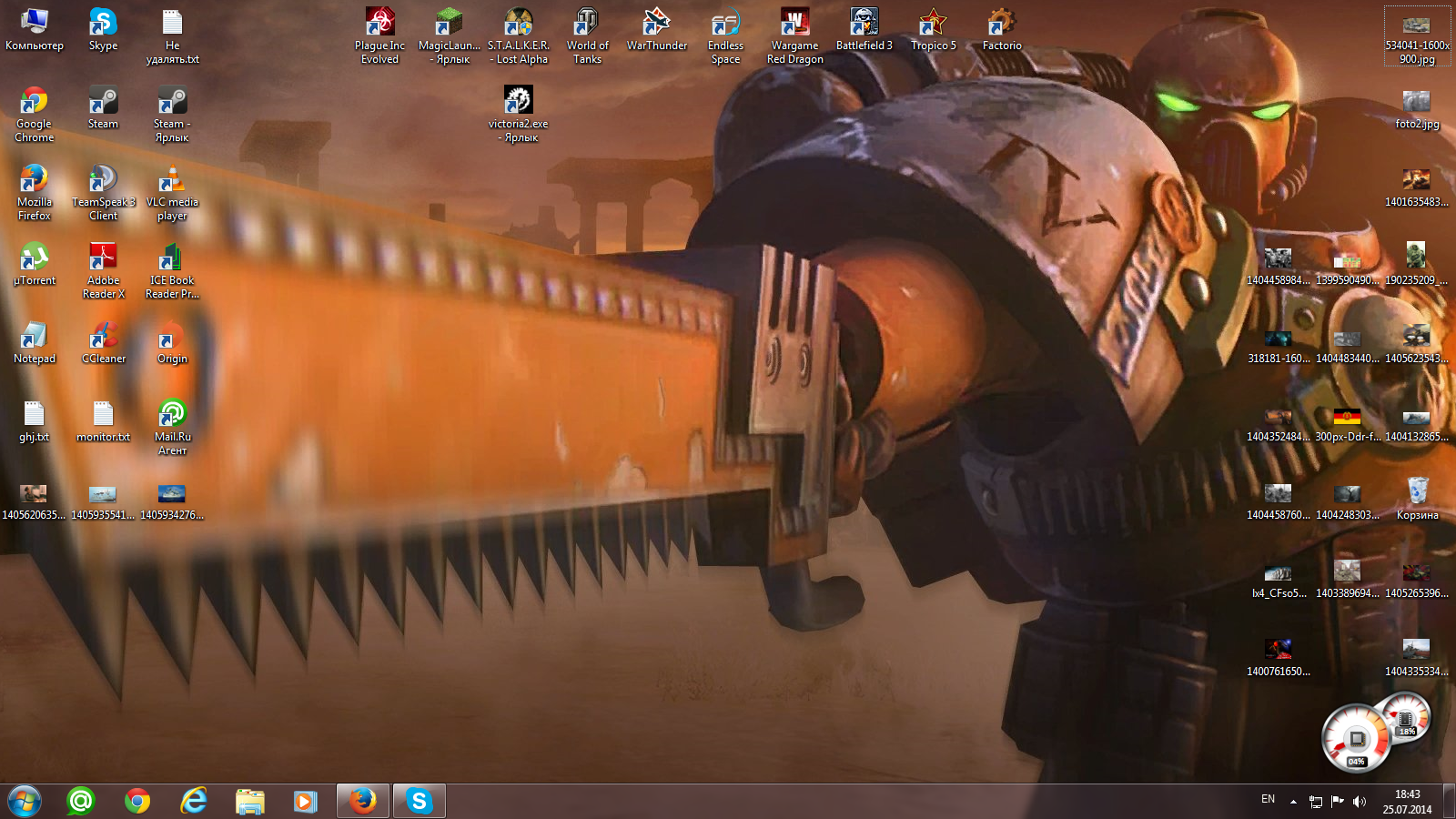Select the Wargame Red Dragon shortcut
1456x819 pixels.
[x=795, y=36]
